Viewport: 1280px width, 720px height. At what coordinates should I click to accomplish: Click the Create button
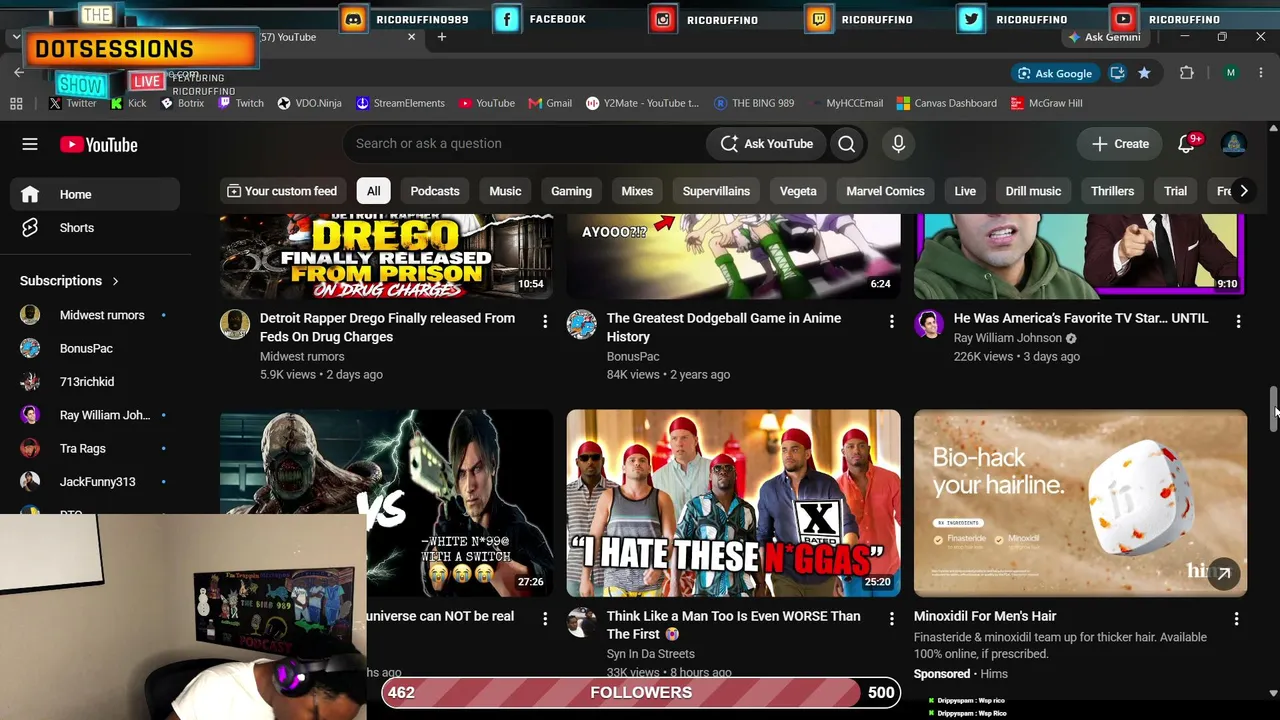click(x=1120, y=144)
